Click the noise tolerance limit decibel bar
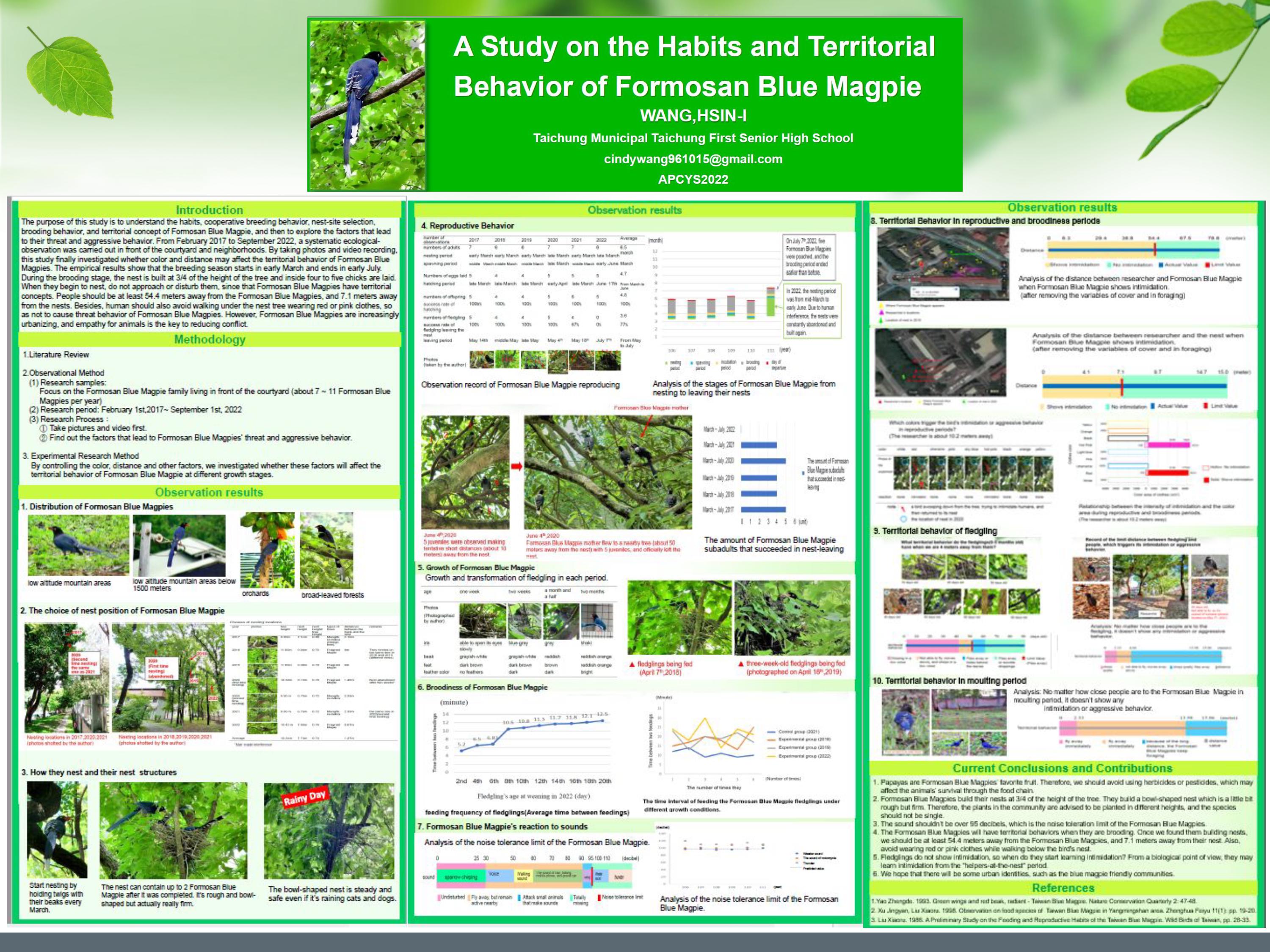The image size is (1270, 952). point(534,876)
